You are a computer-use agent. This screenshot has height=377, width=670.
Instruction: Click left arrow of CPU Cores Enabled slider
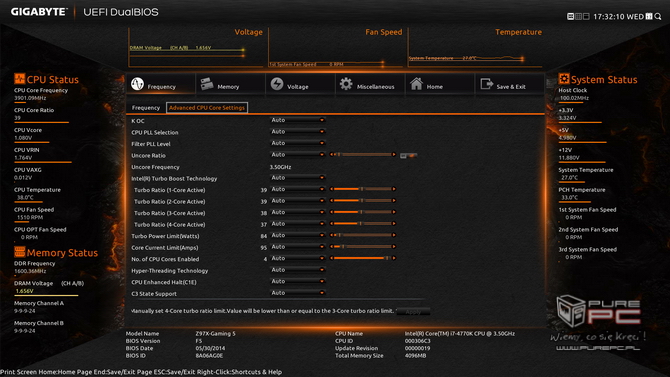click(x=332, y=258)
